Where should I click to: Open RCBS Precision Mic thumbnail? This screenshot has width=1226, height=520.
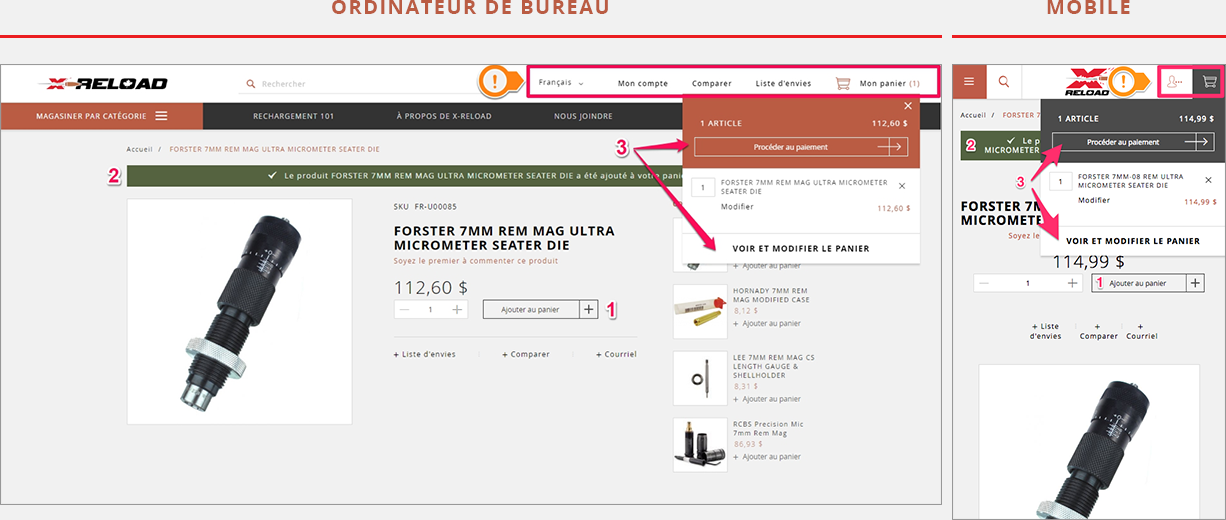(x=700, y=444)
